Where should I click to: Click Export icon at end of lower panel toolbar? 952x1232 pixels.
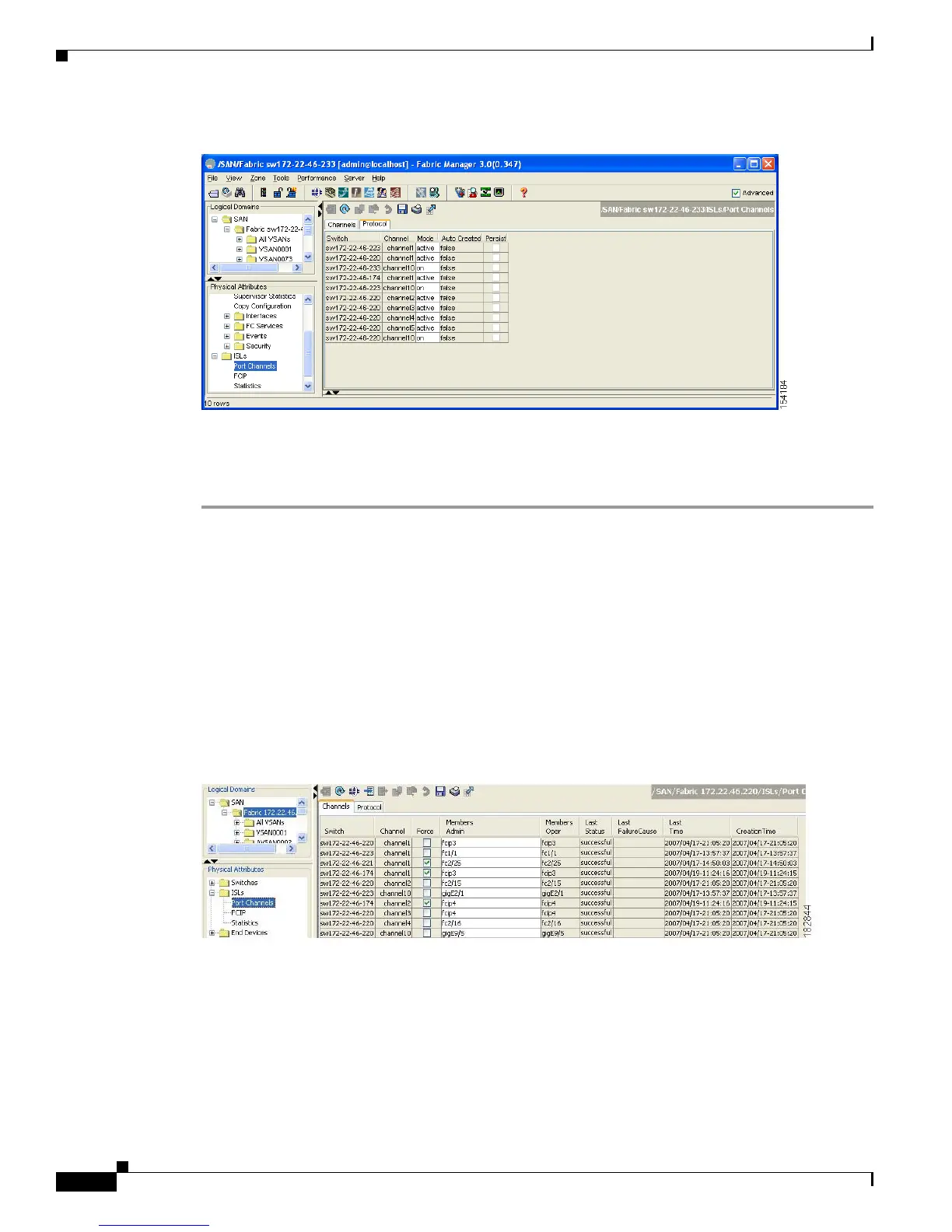pos(469,792)
